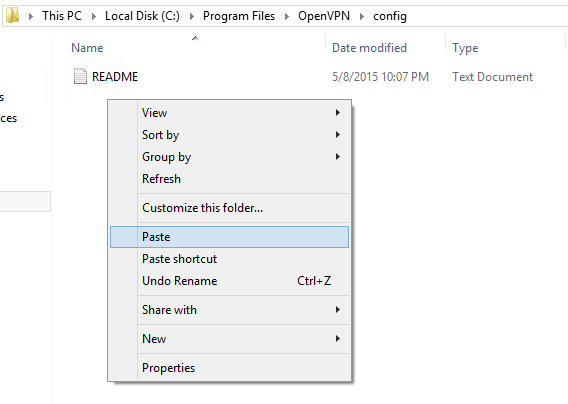Viewport: 568px width, 404px height.
Task: Jump to Program Files breadcrumb
Action: (x=239, y=16)
